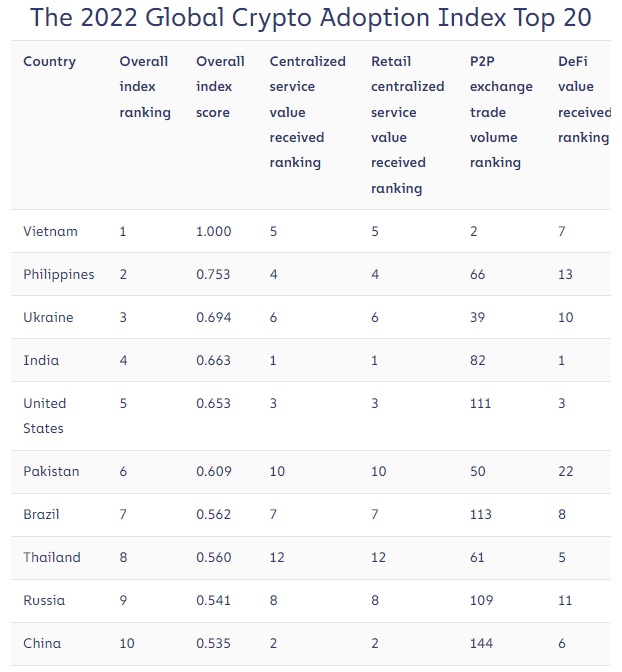Select the Centralized service value received ranking header
622x672 pixels.
coord(307,112)
